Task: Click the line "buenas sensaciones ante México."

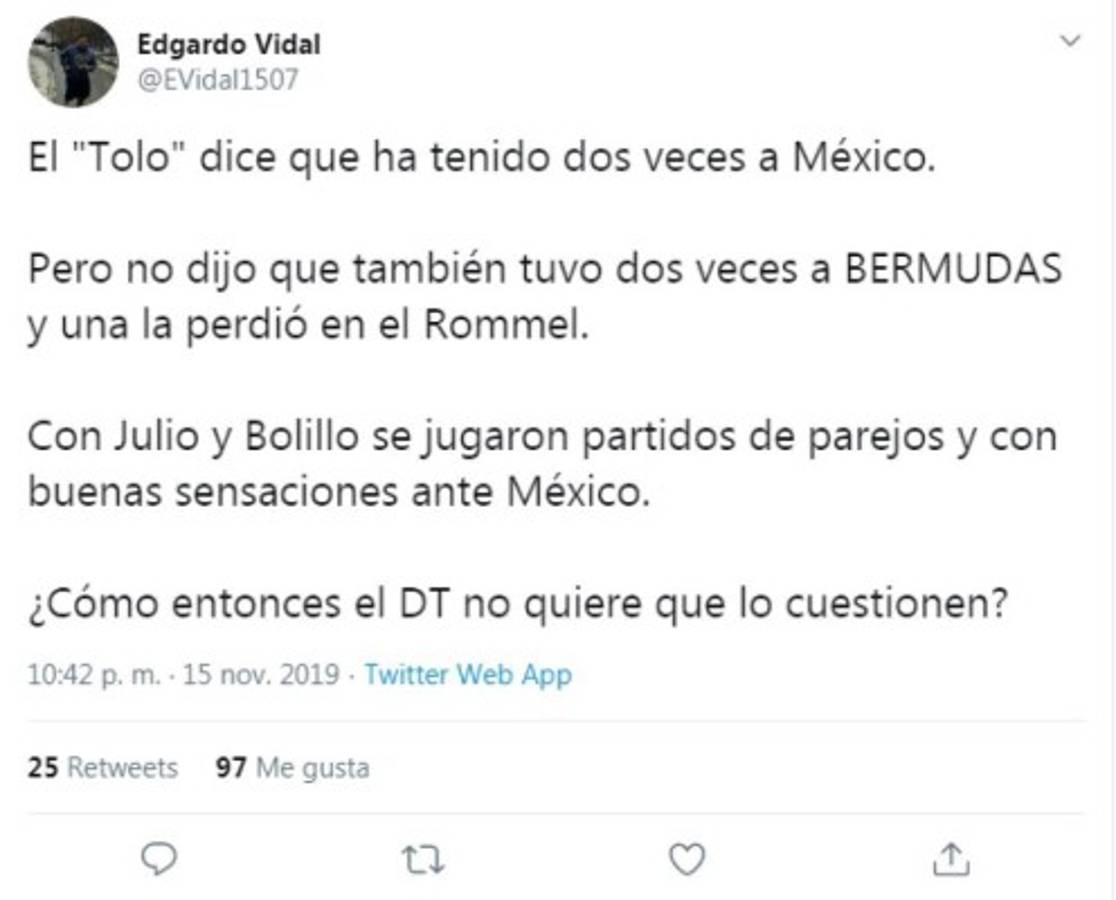Action: [338, 494]
